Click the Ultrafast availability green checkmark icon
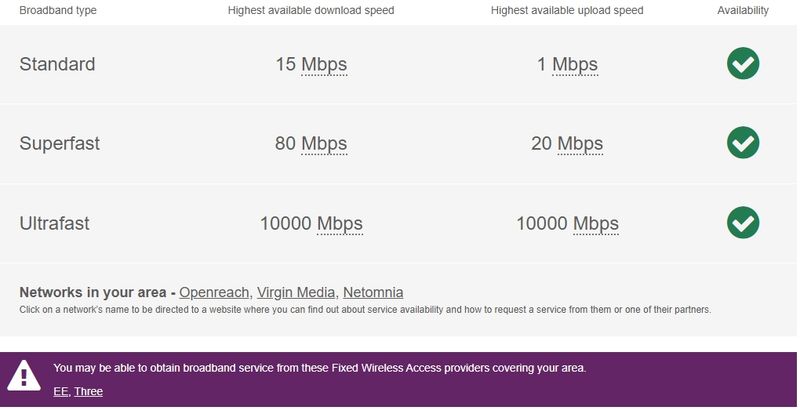 point(743,222)
